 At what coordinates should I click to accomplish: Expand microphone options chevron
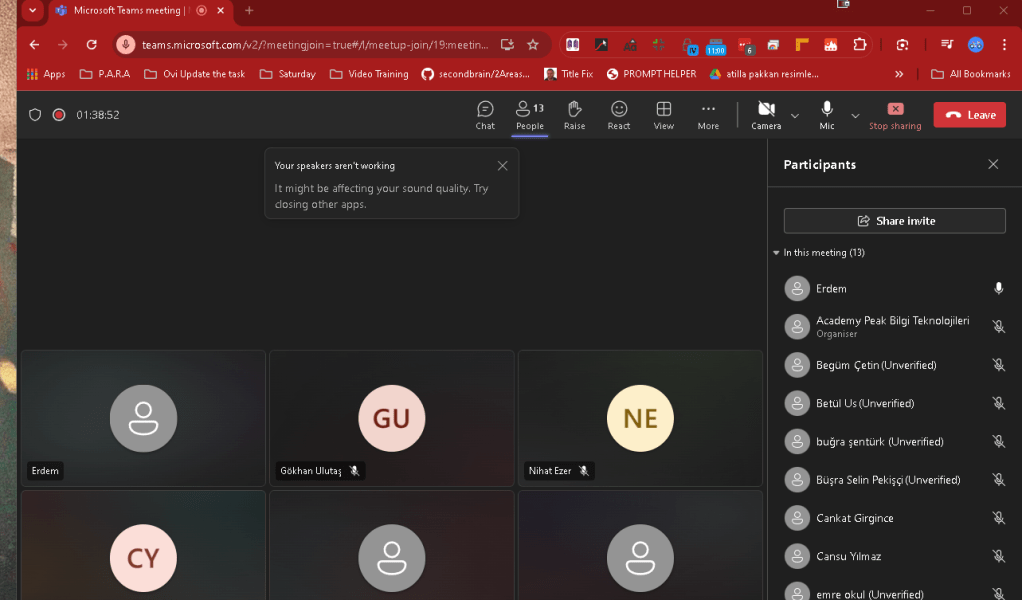[855, 116]
